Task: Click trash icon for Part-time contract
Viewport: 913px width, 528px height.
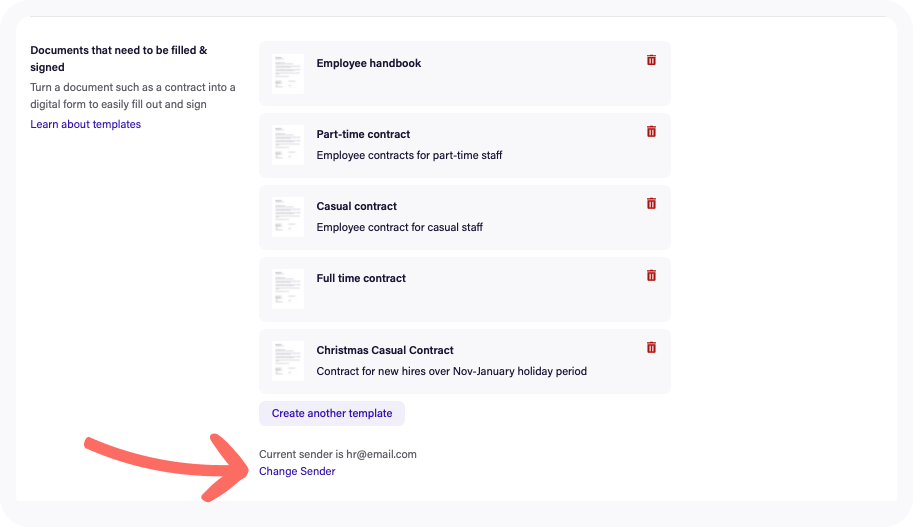Action: [x=651, y=132]
